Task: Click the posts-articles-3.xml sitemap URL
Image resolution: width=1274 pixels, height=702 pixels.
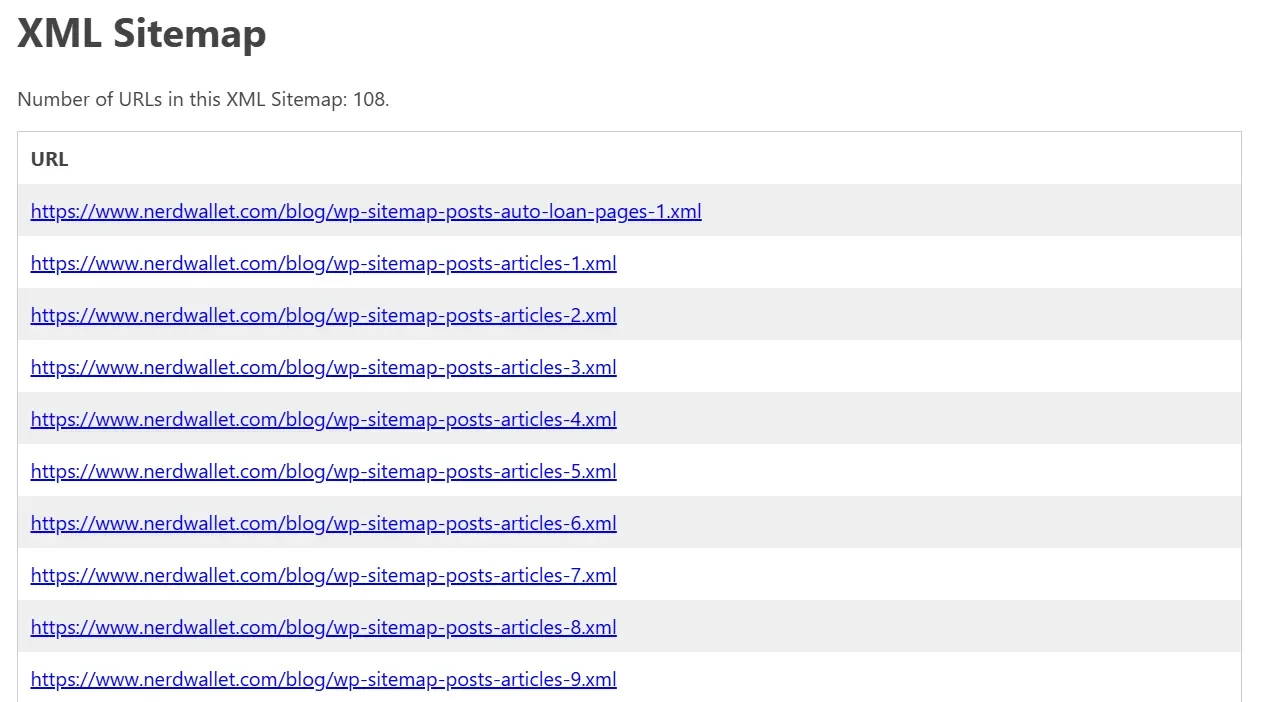Action: tap(323, 367)
